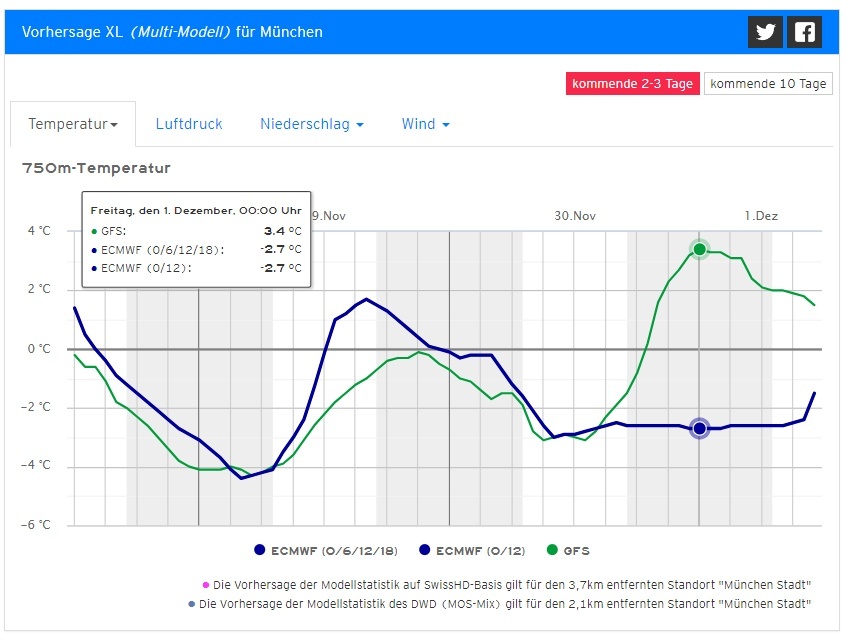Switch to the kommende 10 Tage forecast
Viewport: 847px width, 639px height.
pos(768,84)
